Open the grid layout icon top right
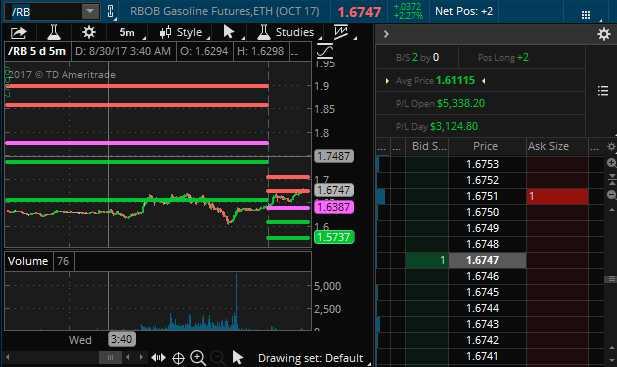Viewport: 617px width, 367px height. (586, 15)
